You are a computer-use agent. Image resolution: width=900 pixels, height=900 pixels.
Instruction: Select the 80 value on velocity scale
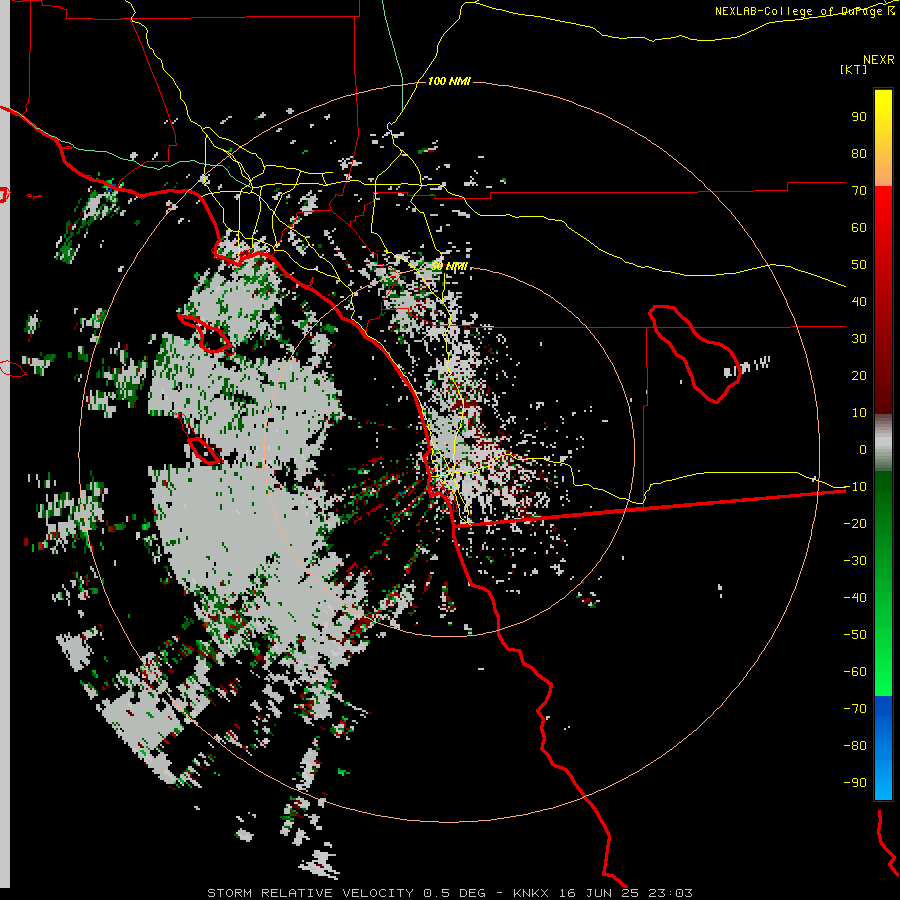pyautogui.click(x=859, y=154)
